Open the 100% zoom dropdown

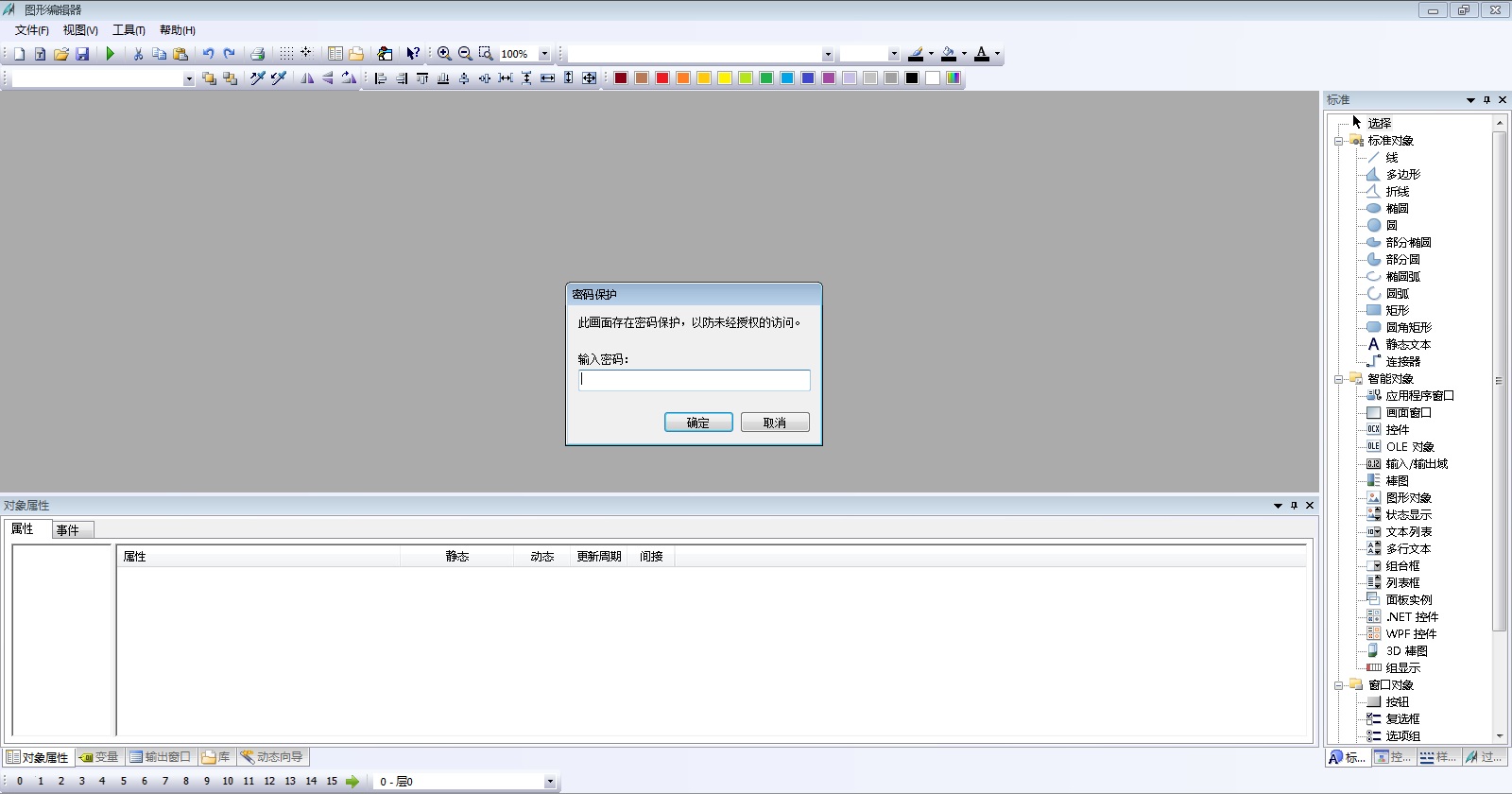(x=544, y=54)
